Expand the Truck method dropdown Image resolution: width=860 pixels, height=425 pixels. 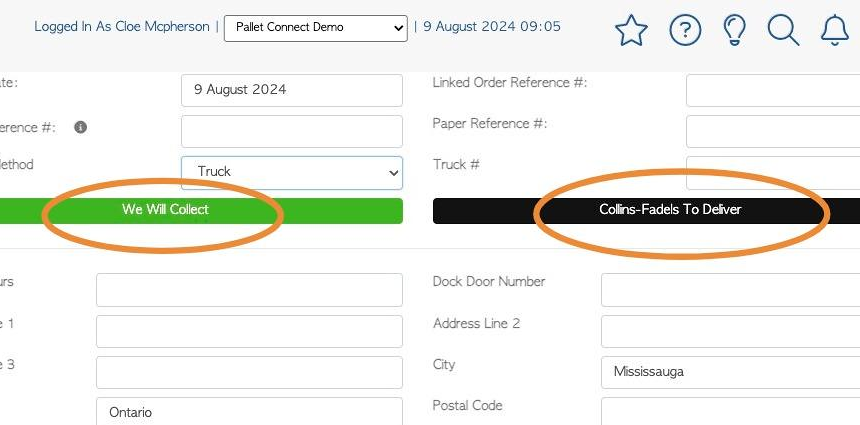coord(292,173)
